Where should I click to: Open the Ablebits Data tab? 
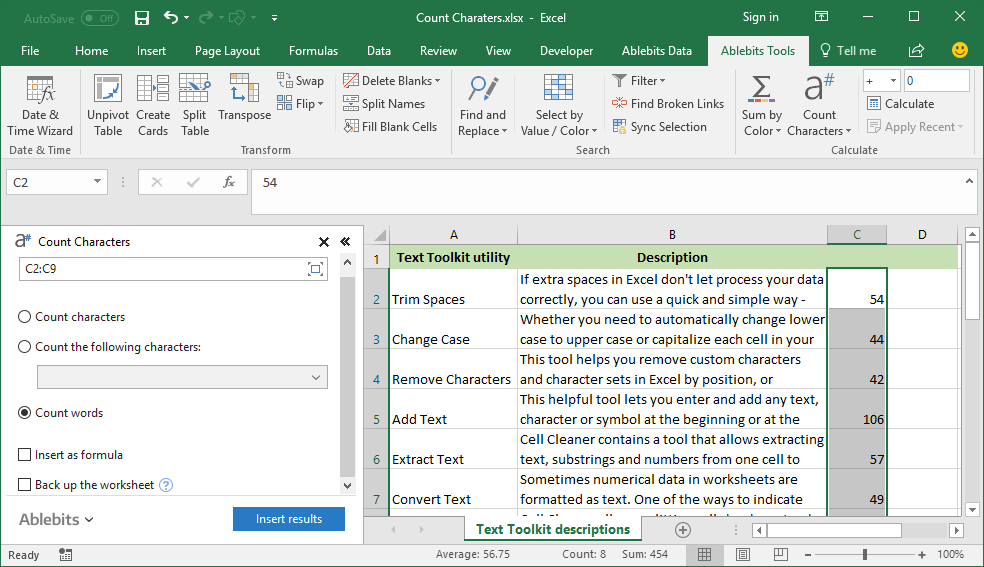click(x=656, y=51)
